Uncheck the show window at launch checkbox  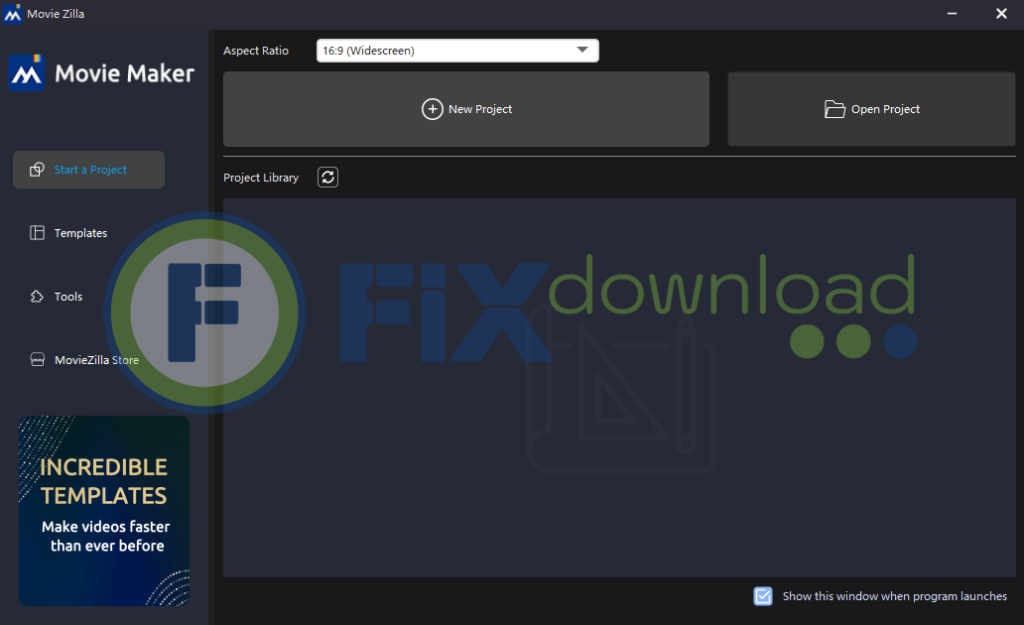coord(763,596)
